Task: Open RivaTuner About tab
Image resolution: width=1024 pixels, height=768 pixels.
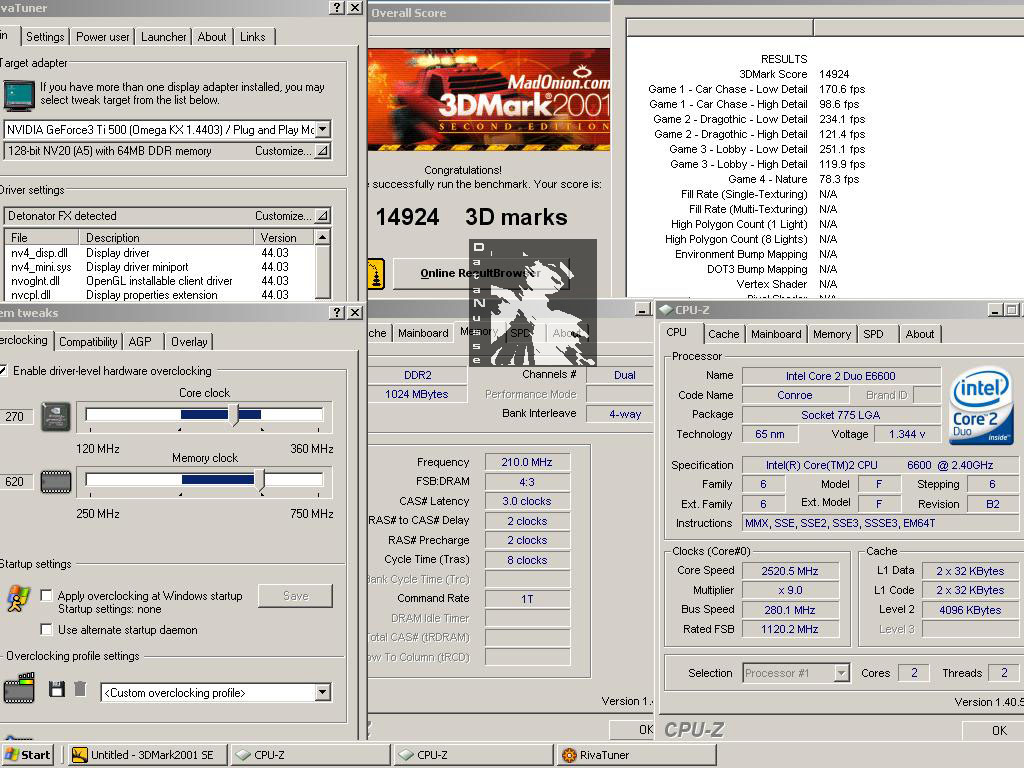Action: (x=212, y=37)
